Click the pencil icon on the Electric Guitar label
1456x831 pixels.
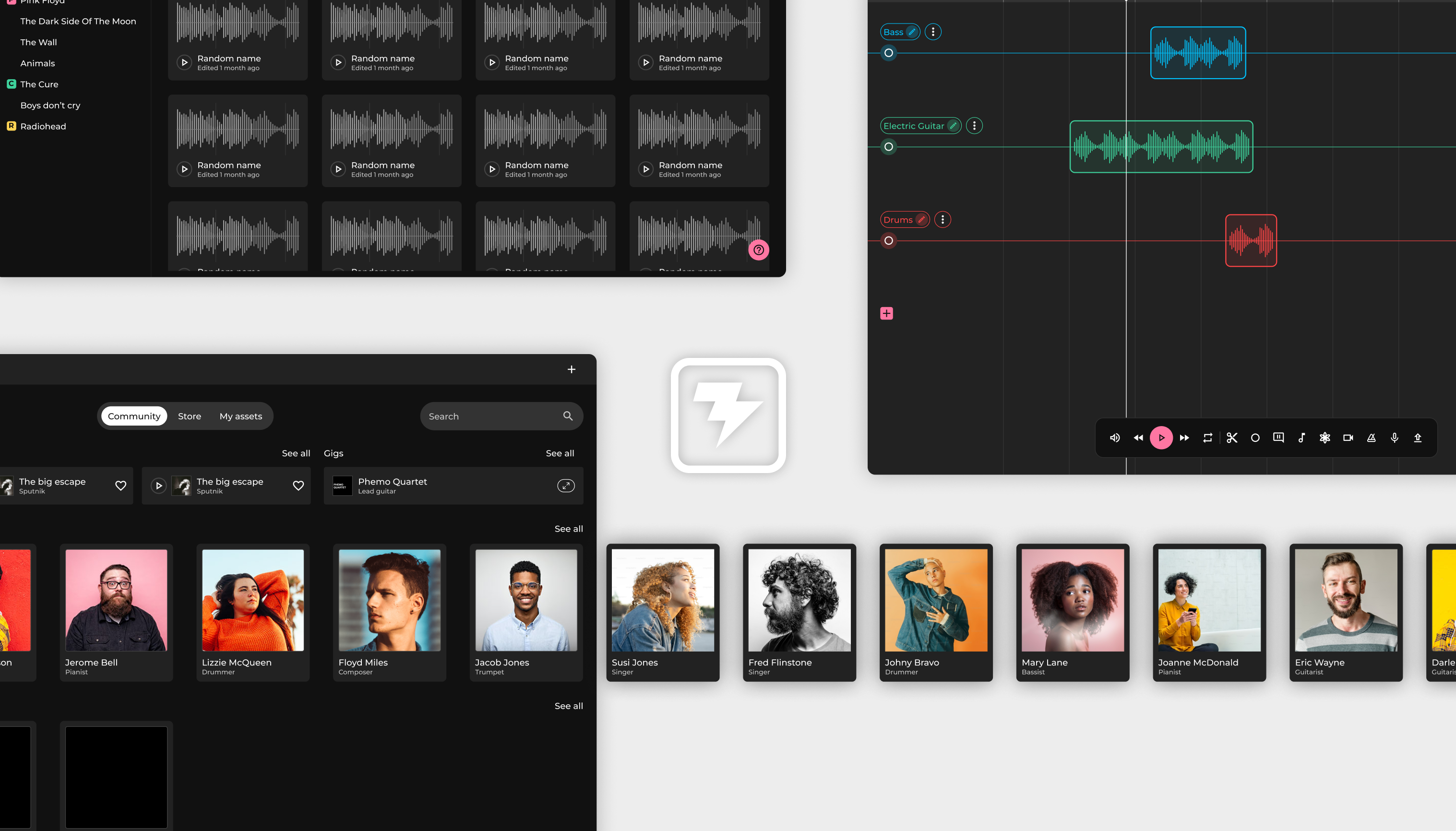(953, 126)
